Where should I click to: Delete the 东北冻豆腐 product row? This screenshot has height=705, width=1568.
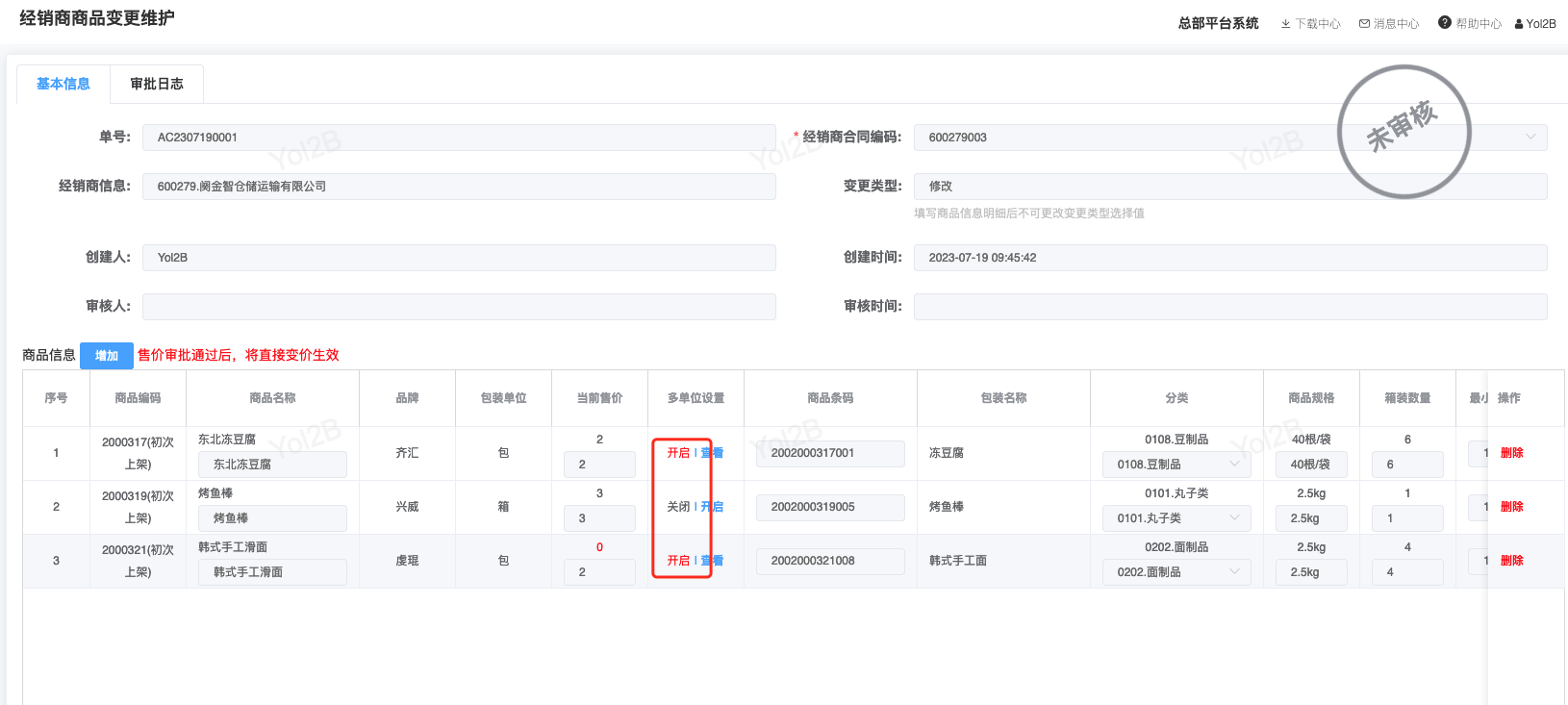1512,453
